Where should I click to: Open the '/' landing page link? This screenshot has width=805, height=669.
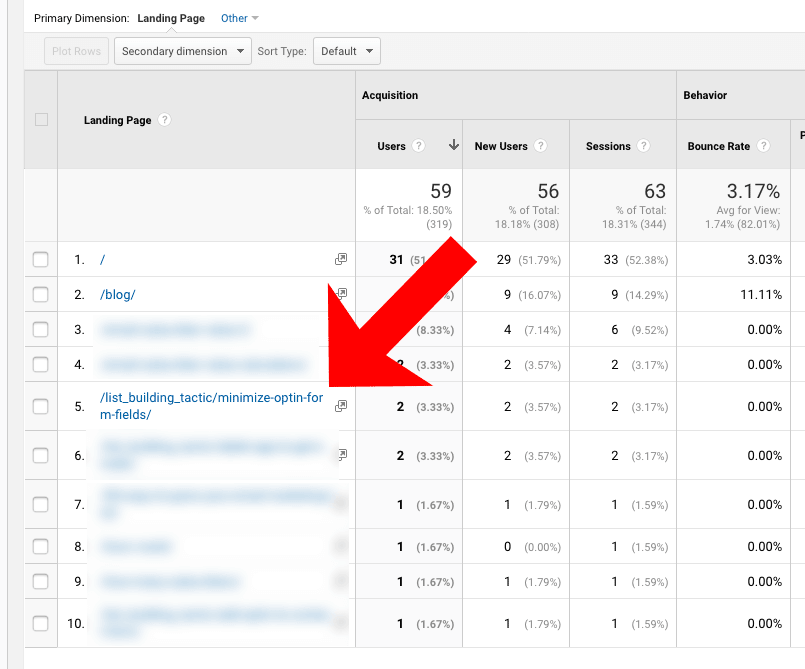(102, 259)
